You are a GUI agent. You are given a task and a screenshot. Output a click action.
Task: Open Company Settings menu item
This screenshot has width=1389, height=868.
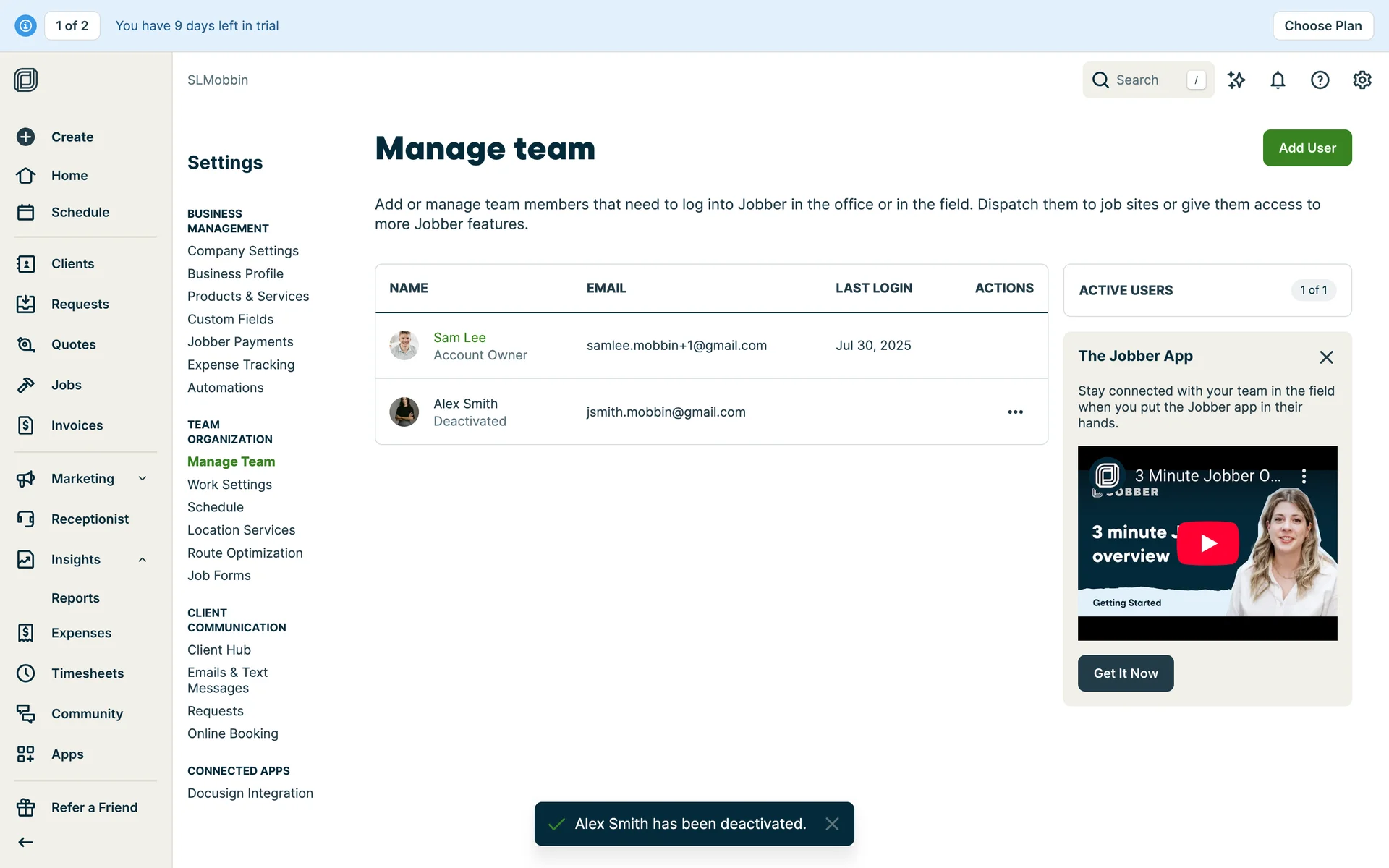(242, 250)
